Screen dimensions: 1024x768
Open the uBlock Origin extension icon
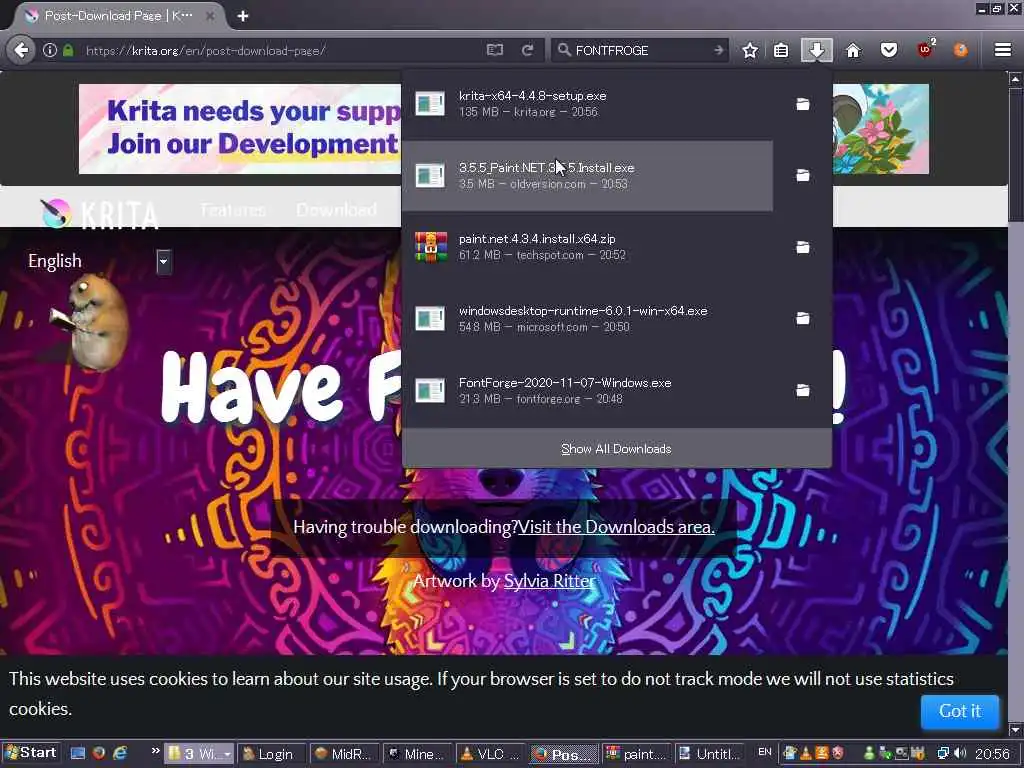coord(925,50)
